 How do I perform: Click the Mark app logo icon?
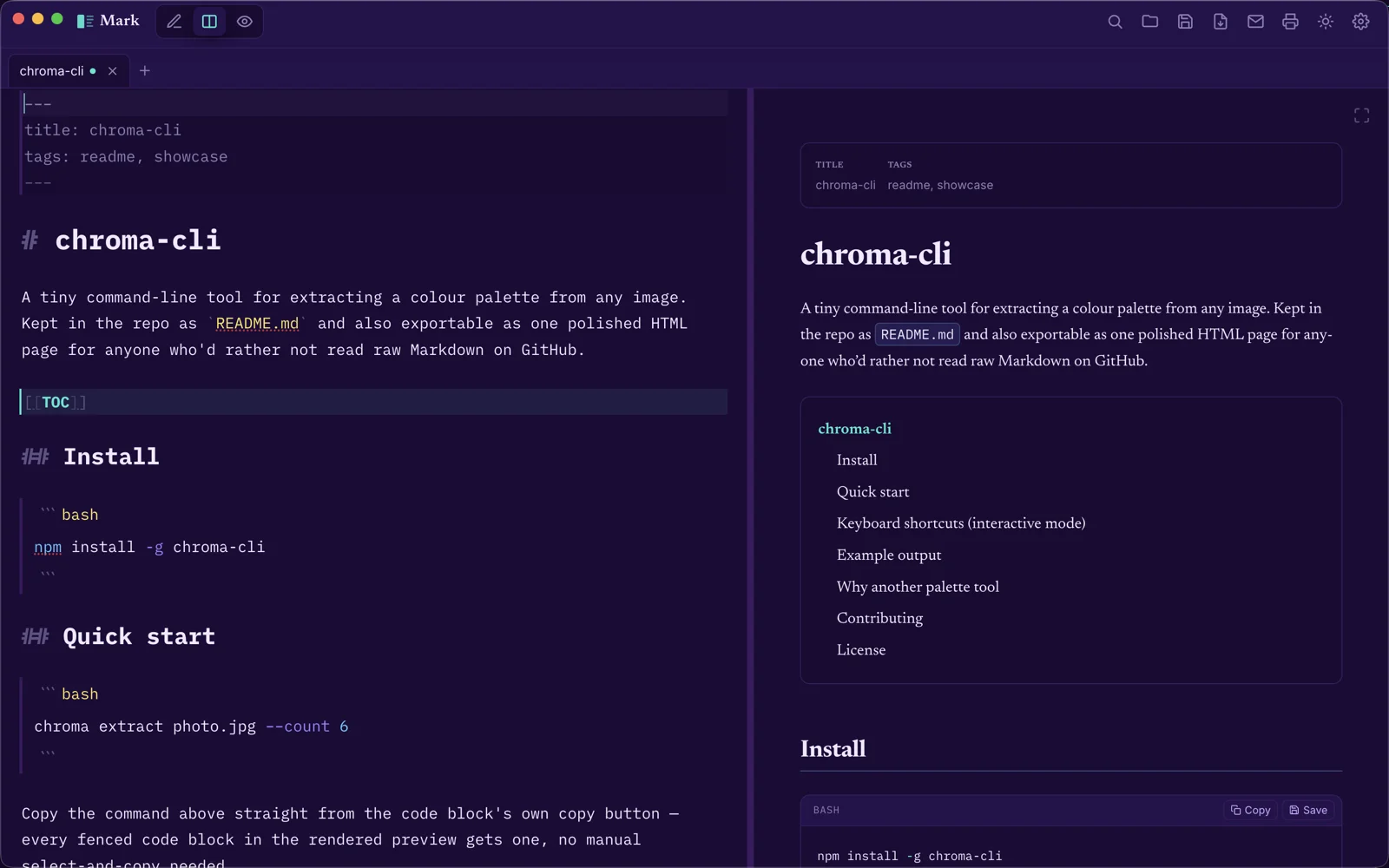coord(85,21)
